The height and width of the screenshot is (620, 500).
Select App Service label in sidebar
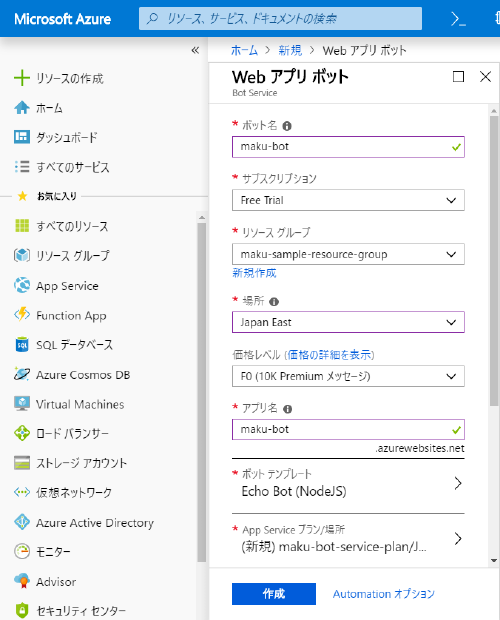(67, 286)
